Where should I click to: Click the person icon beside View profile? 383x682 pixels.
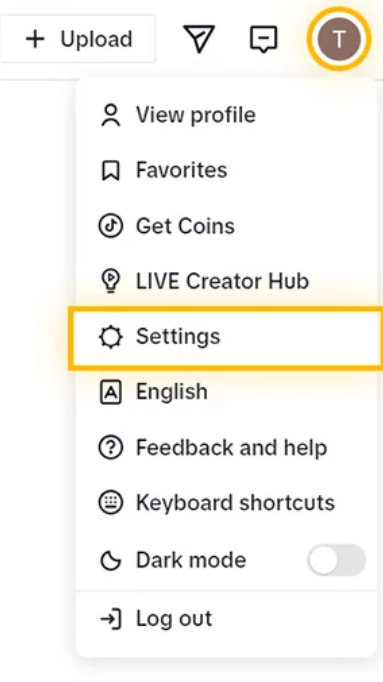click(x=111, y=115)
